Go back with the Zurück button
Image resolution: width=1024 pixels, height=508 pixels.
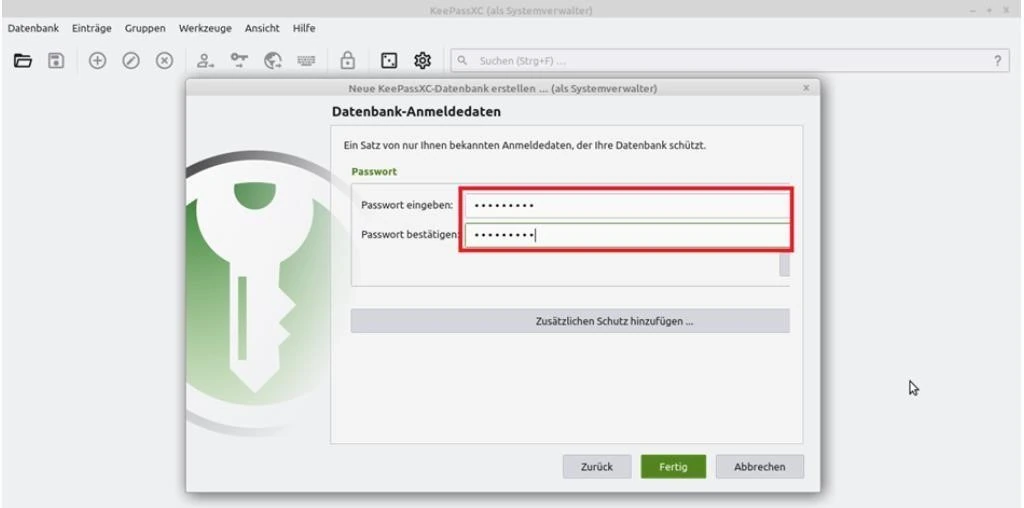(x=597, y=467)
